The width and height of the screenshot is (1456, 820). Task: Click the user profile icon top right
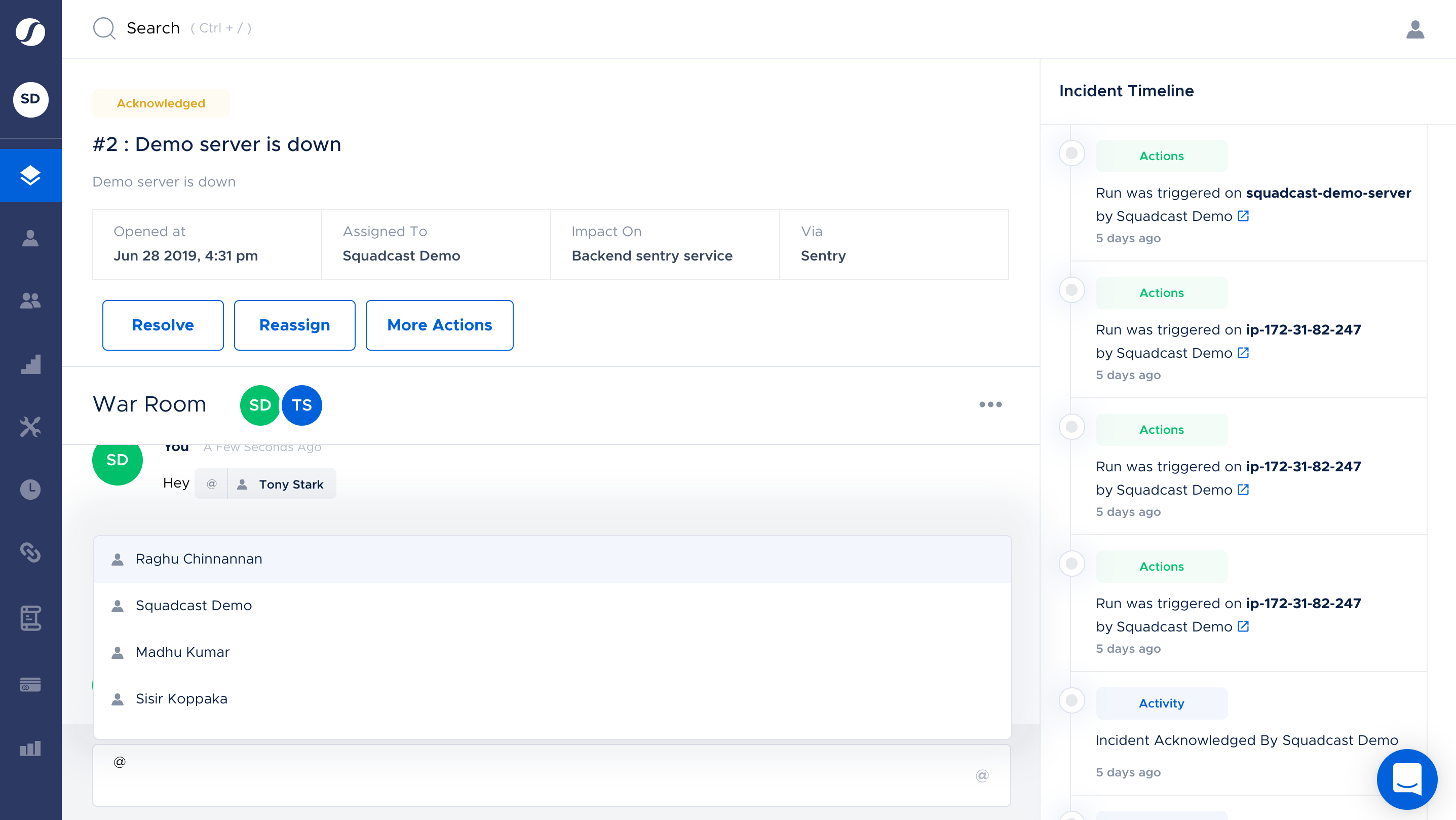point(1415,29)
